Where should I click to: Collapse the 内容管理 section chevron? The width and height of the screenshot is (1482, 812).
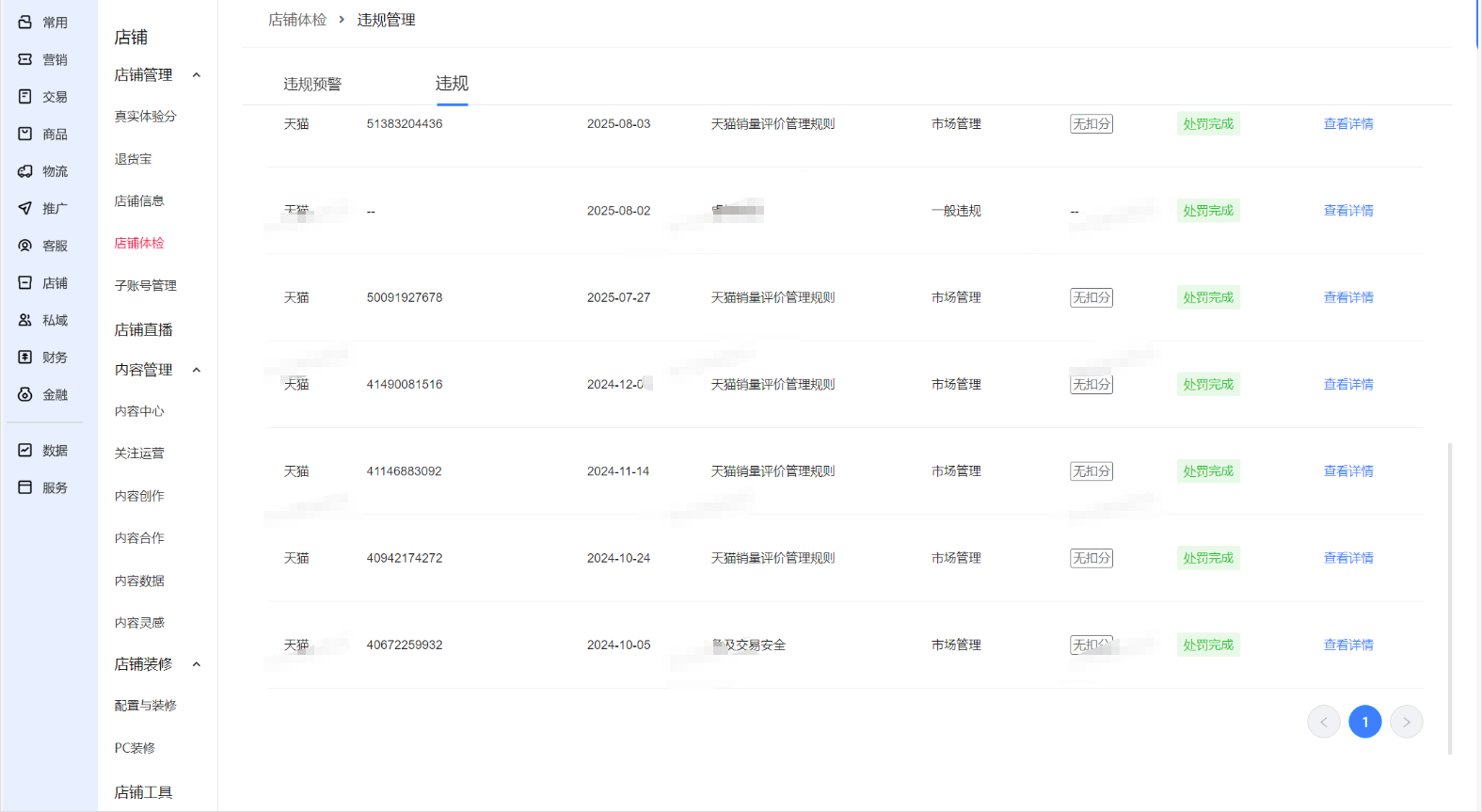click(x=197, y=370)
